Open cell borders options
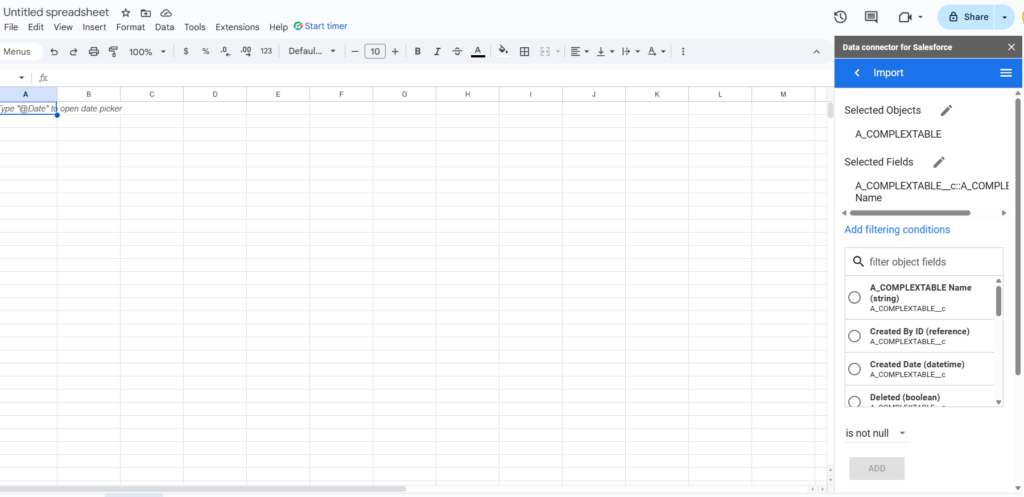Screen dimensions: 1024x497 524,52
